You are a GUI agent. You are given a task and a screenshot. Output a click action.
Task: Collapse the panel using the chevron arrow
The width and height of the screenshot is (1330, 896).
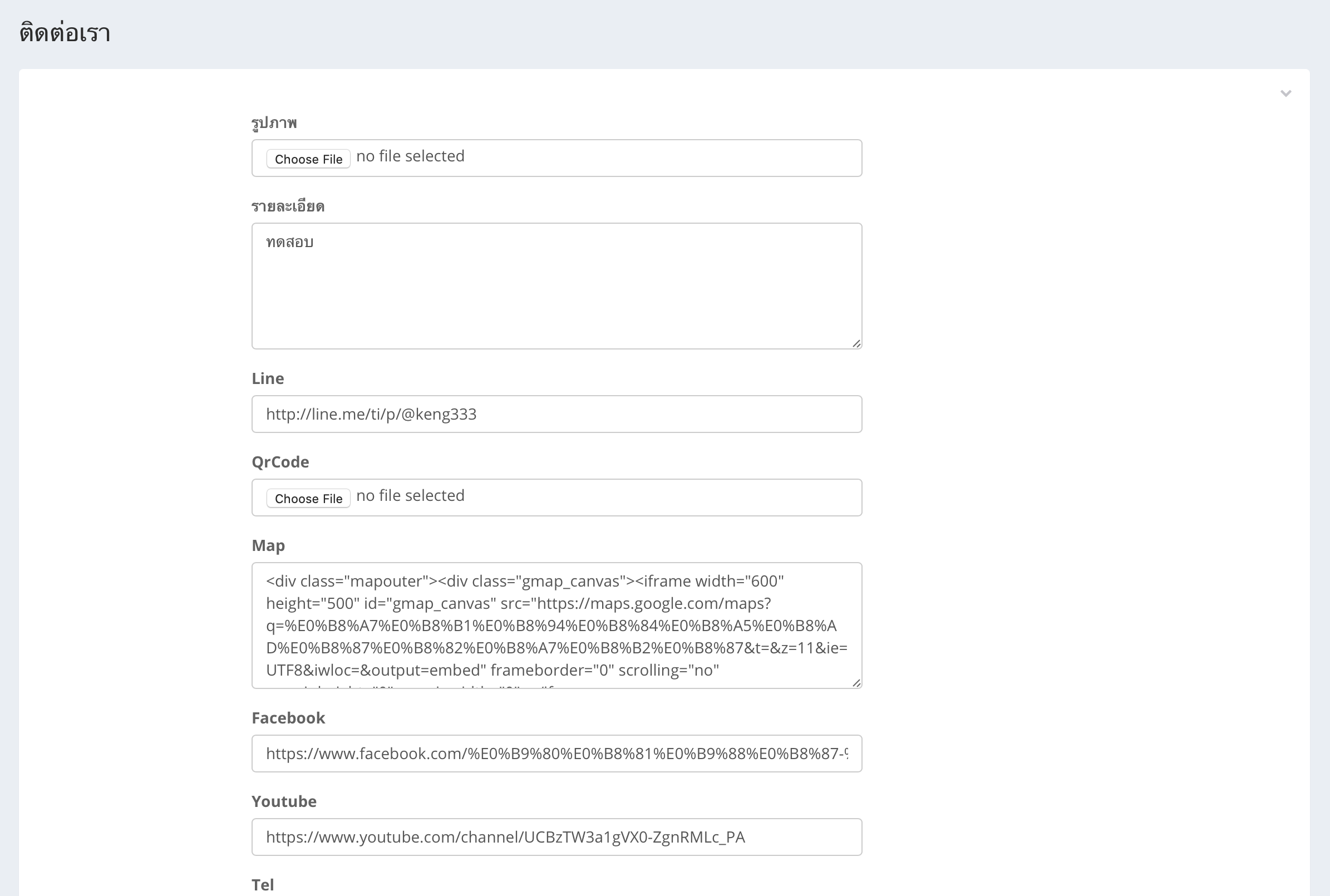pos(1285,93)
